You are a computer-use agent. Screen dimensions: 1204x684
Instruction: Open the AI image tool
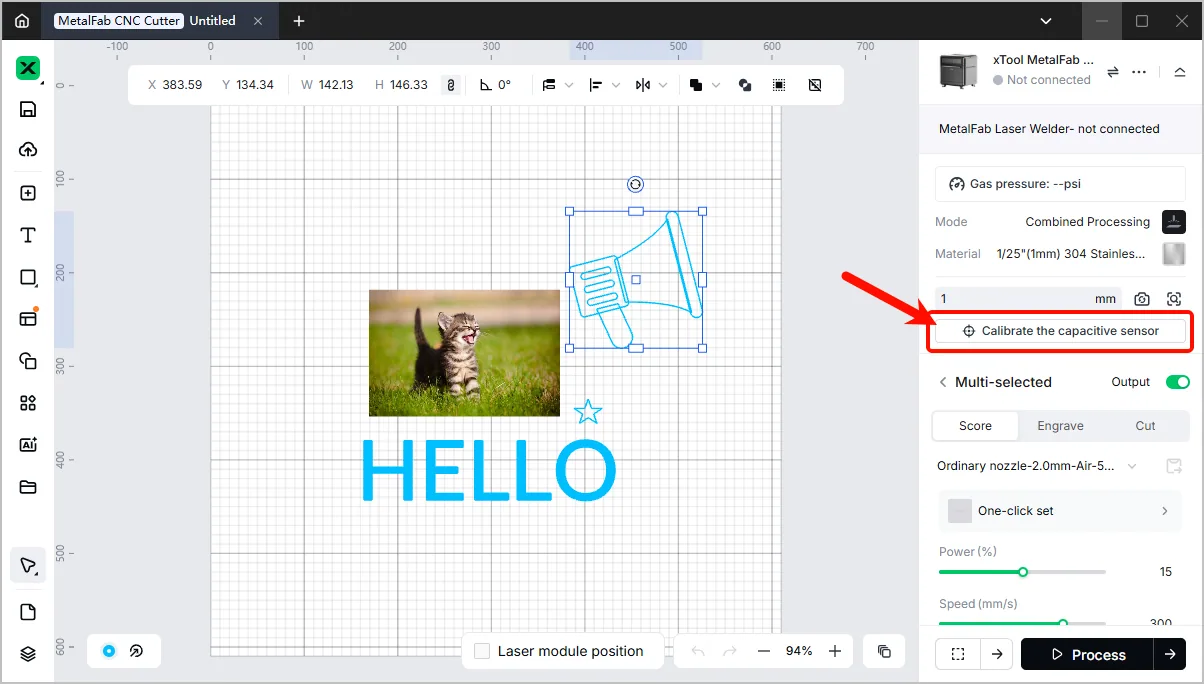point(28,445)
